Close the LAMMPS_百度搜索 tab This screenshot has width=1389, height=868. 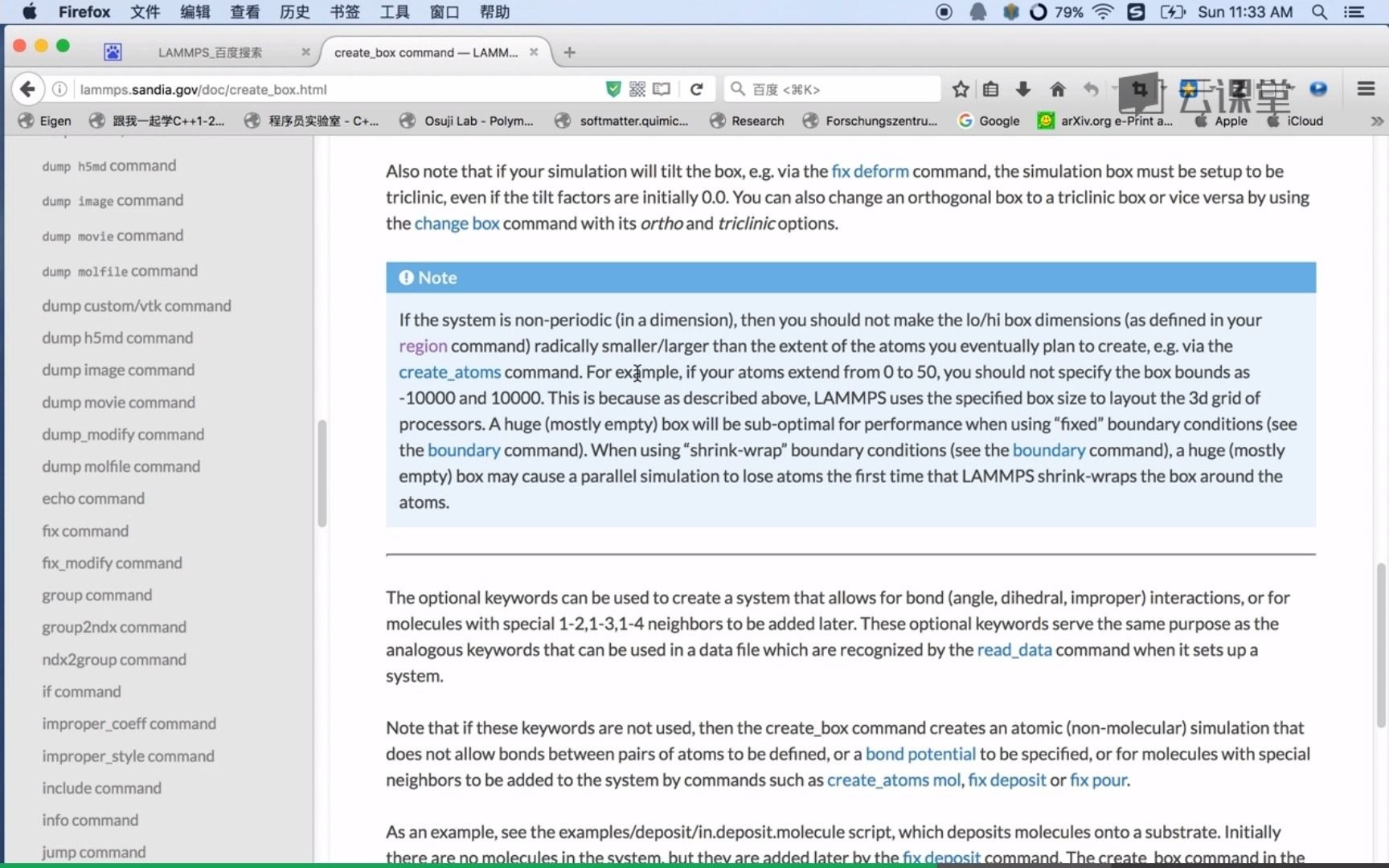pos(305,52)
